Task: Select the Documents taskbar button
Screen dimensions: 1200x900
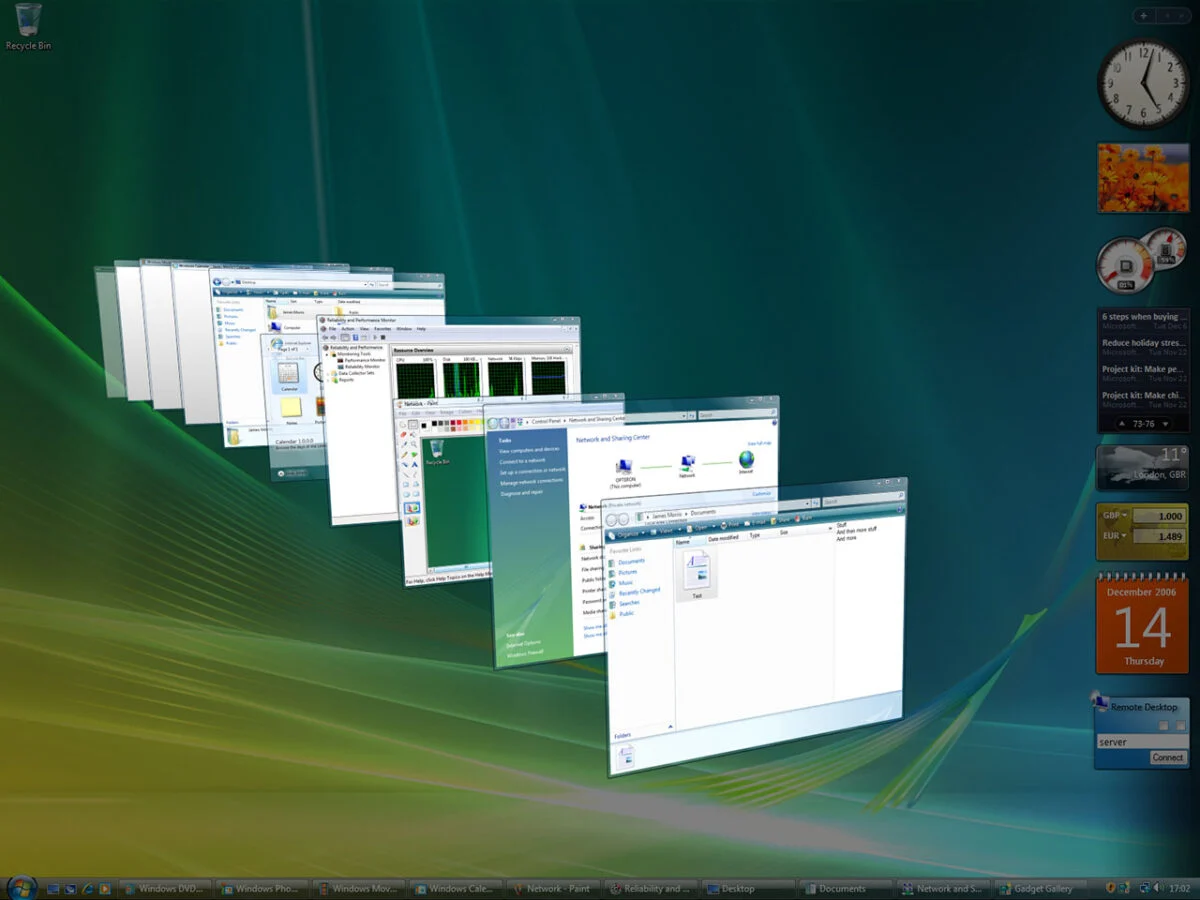Action: pos(845,888)
